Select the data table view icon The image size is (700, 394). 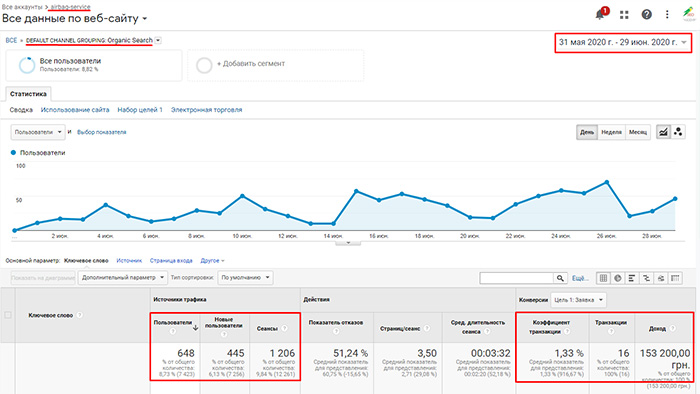[603, 278]
